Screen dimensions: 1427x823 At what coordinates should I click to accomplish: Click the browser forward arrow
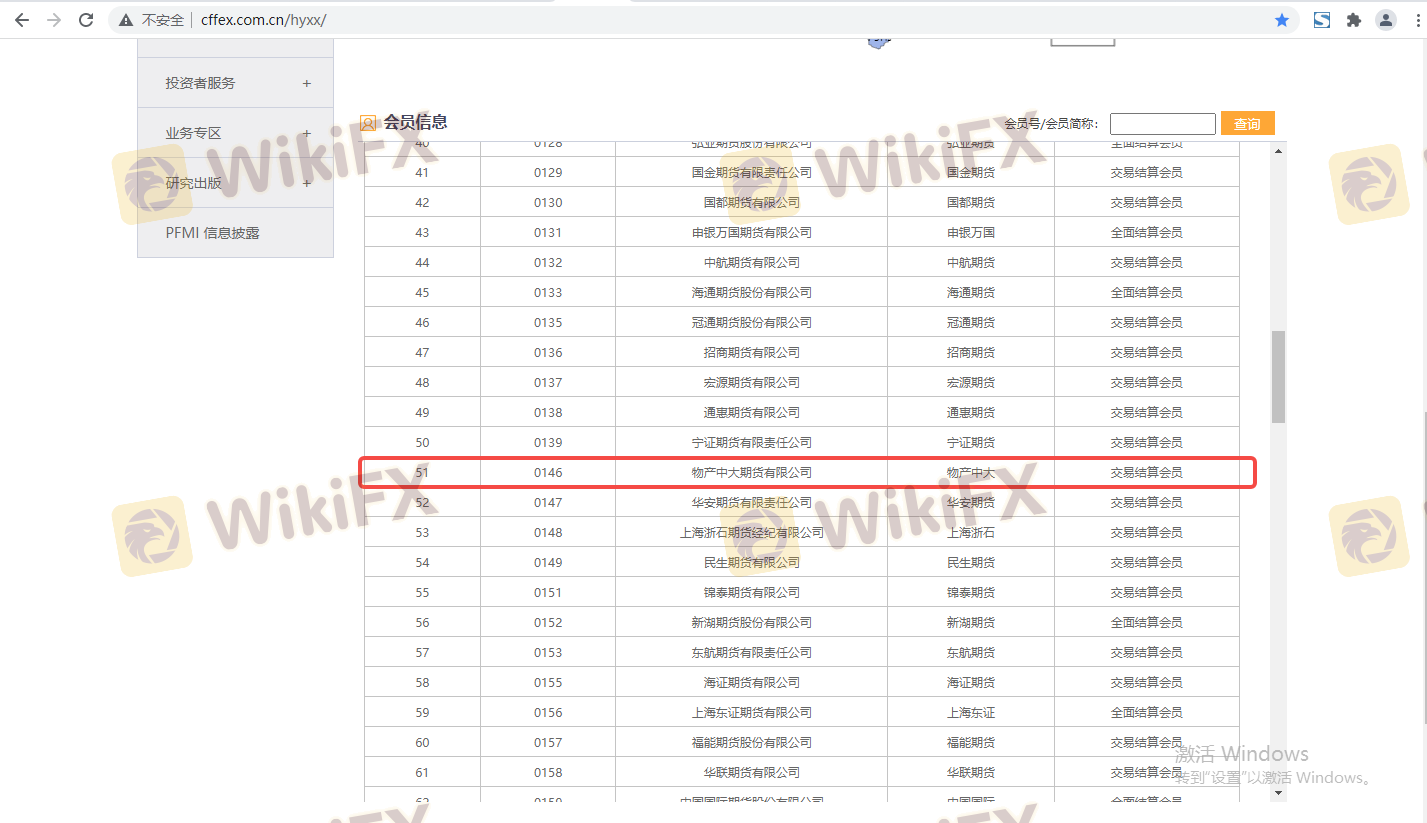click(x=54, y=20)
